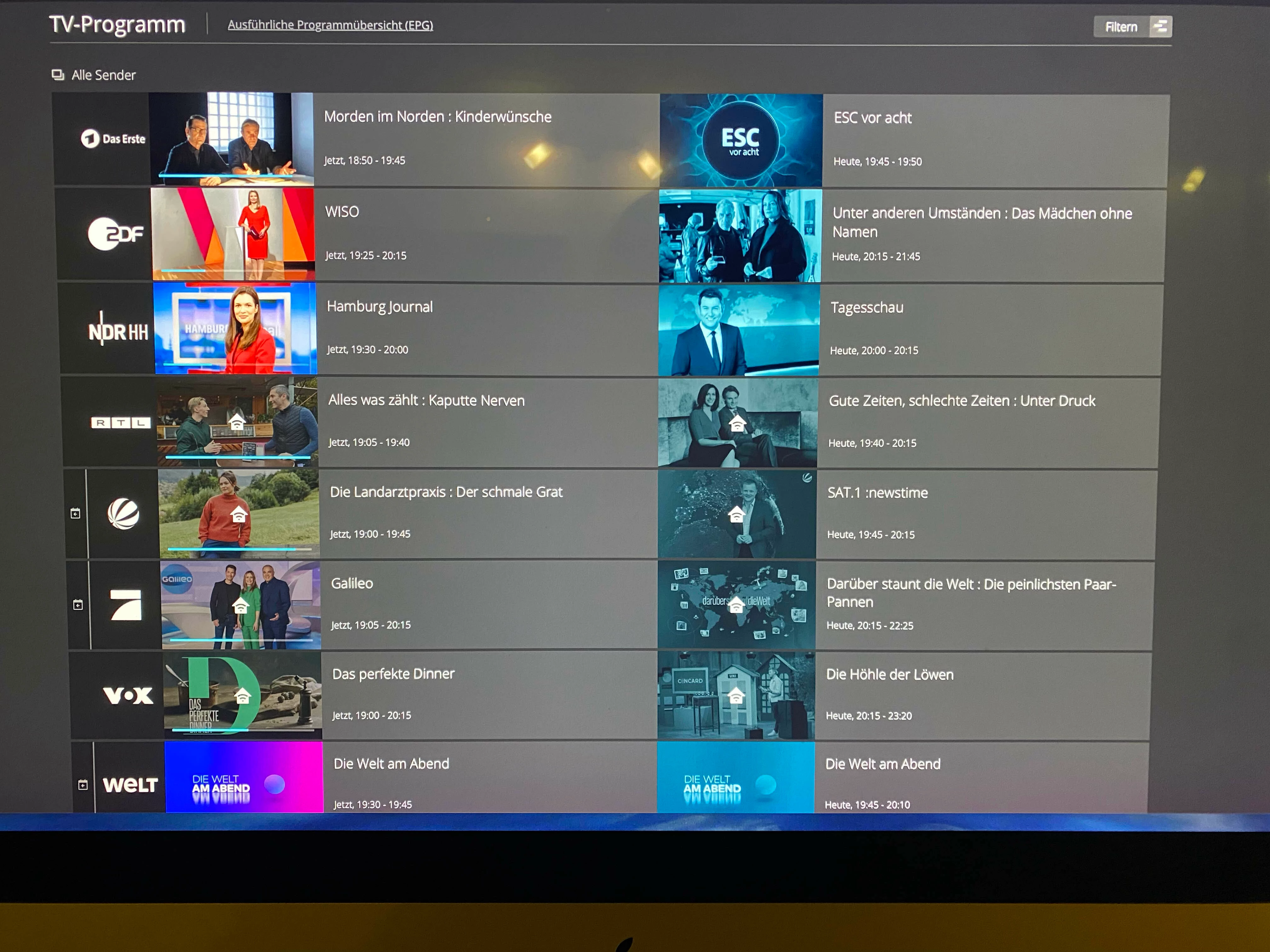This screenshot has width=1270, height=952.
Task: Click the Das Erste channel logo
Action: coord(113,139)
